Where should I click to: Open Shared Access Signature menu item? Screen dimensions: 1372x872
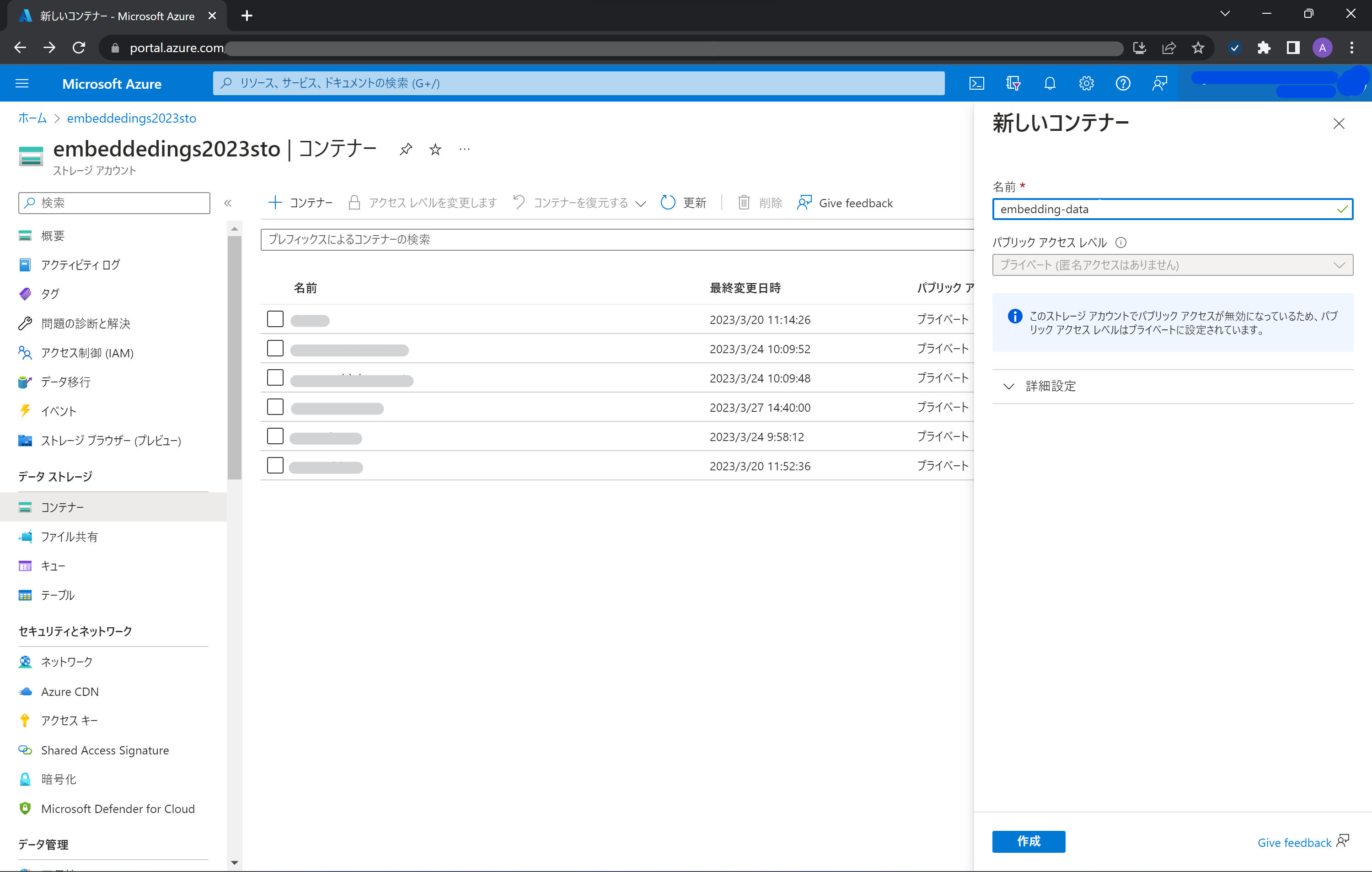click(x=105, y=750)
